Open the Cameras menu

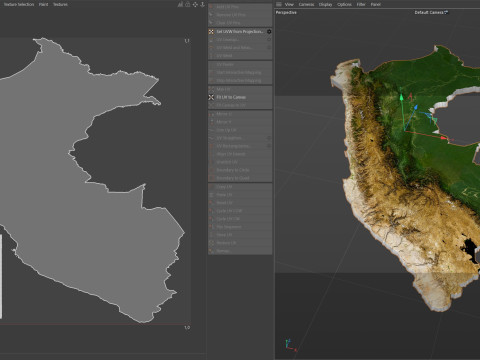[x=306, y=4]
